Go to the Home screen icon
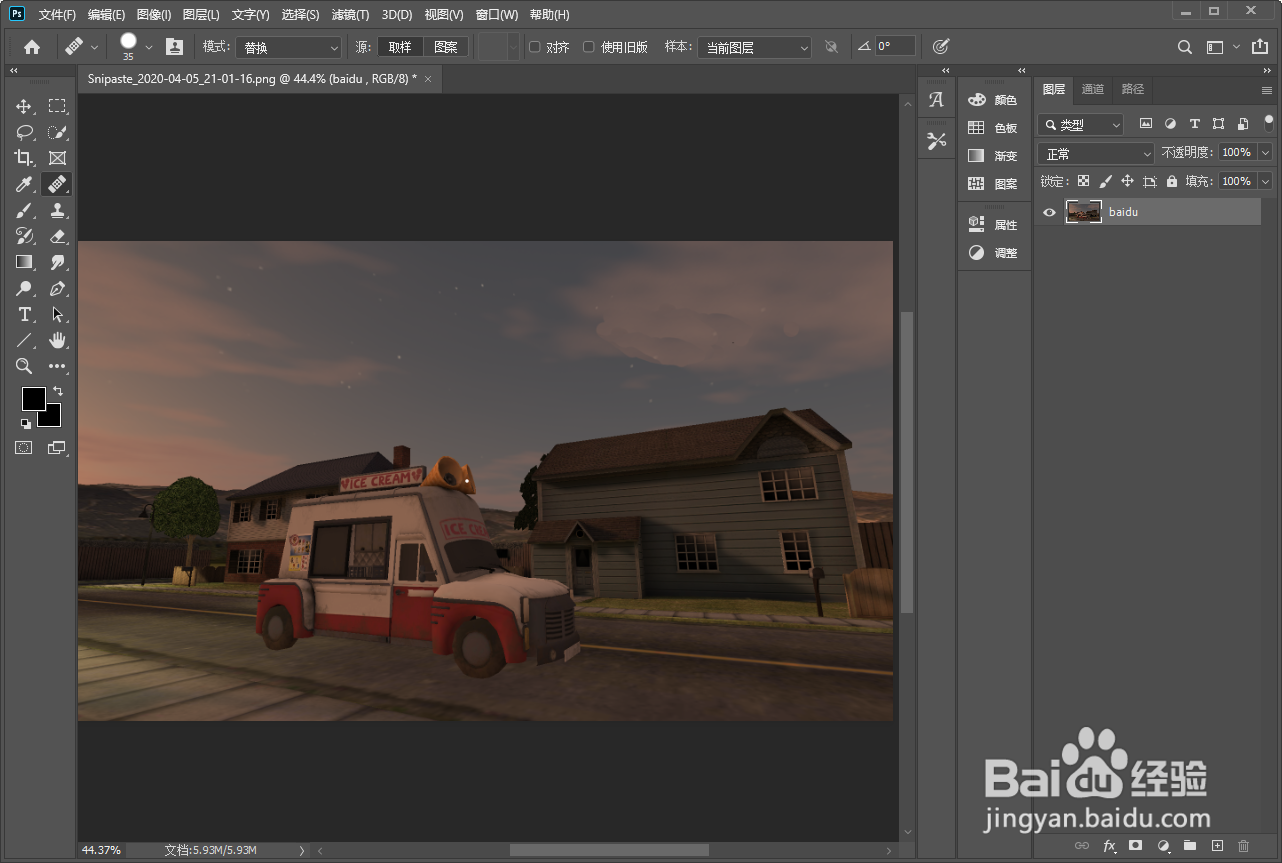 (32, 47)
